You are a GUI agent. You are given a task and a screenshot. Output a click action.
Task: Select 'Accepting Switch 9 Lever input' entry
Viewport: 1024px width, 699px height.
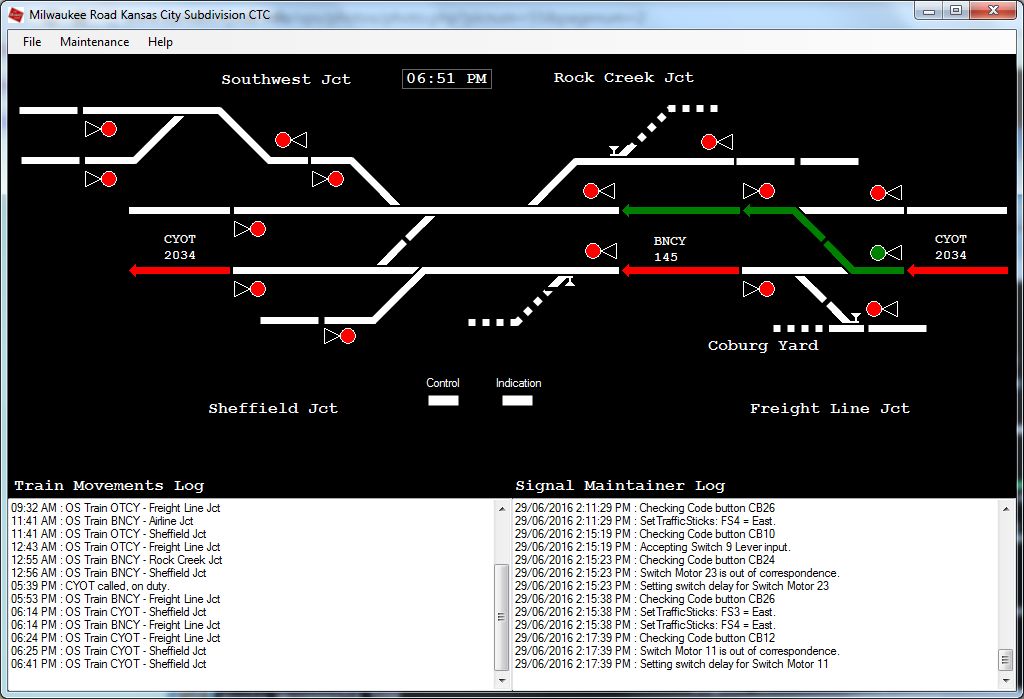(652, 547)
